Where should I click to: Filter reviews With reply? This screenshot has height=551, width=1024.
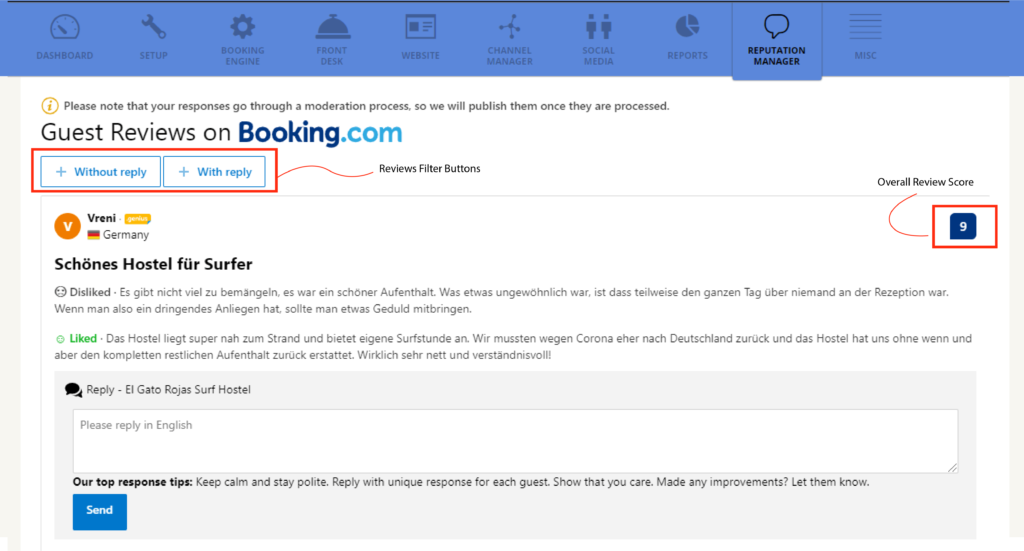click(x=214, y=172)
